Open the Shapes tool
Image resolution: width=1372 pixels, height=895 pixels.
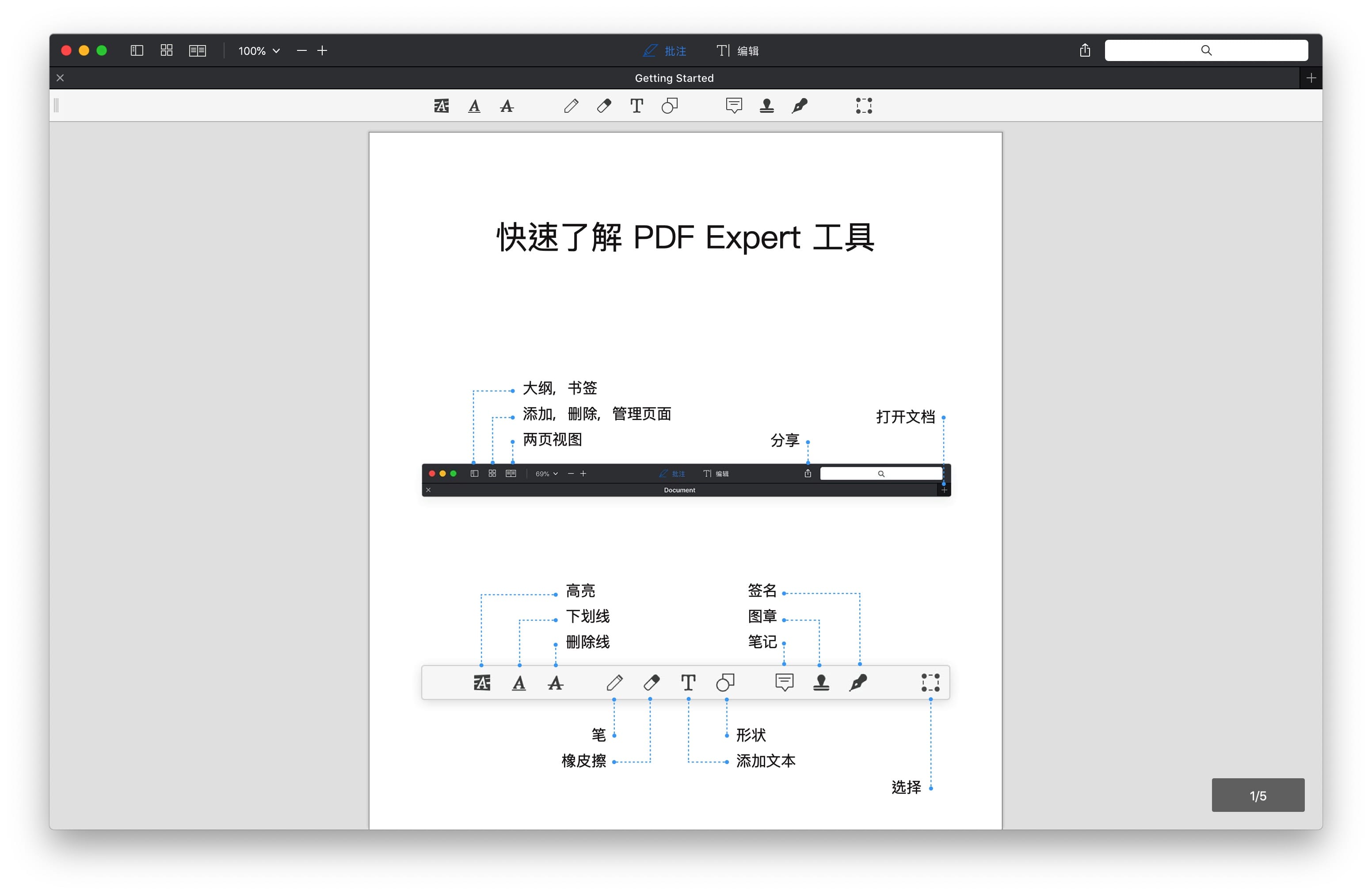(x=669, y=106)
